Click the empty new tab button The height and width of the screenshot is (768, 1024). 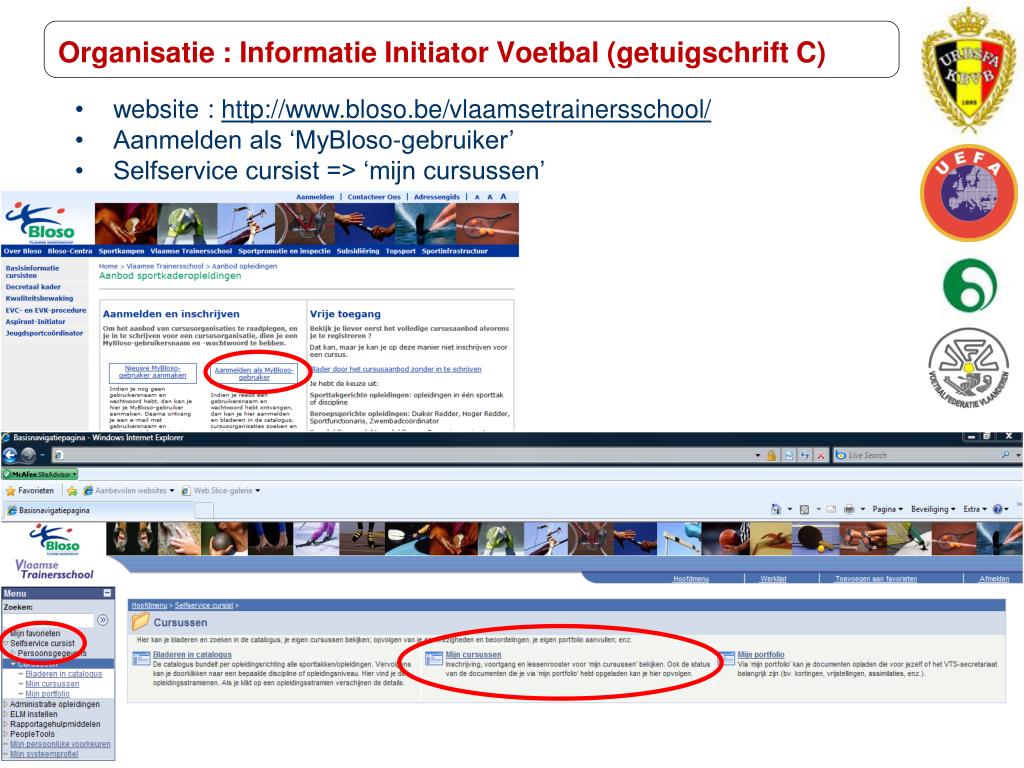click(204, 511)
